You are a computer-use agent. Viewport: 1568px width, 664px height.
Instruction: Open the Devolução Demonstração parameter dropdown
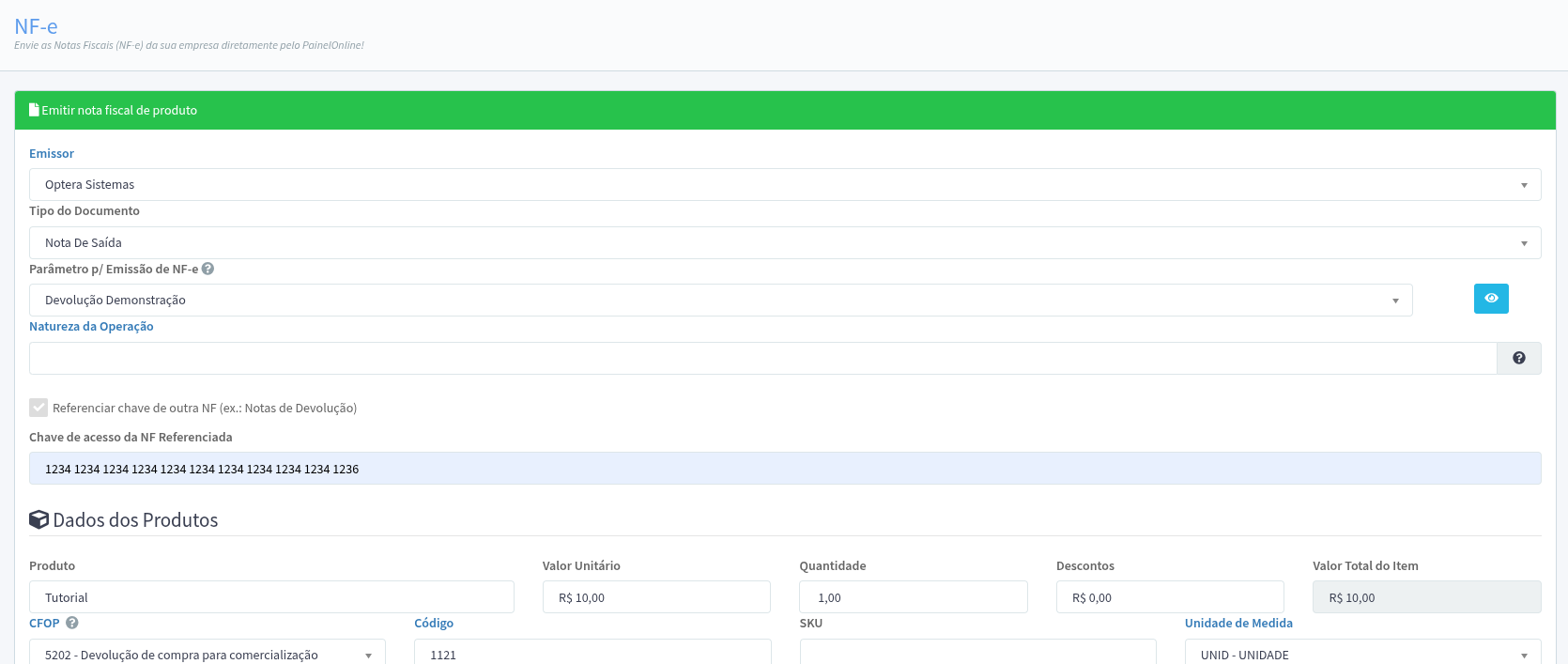pos(720,301)
